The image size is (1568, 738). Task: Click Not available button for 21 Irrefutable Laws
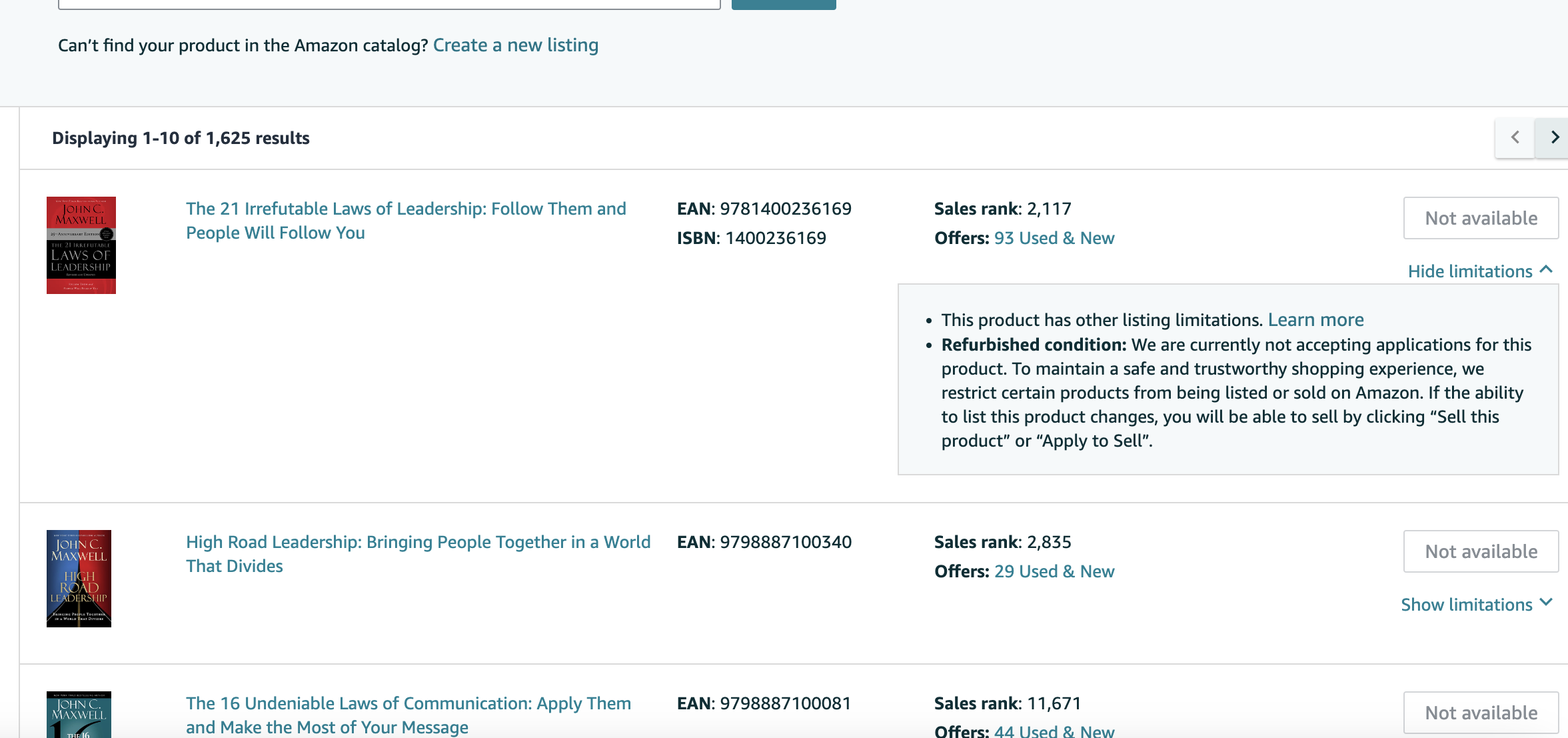(1481, 218)
